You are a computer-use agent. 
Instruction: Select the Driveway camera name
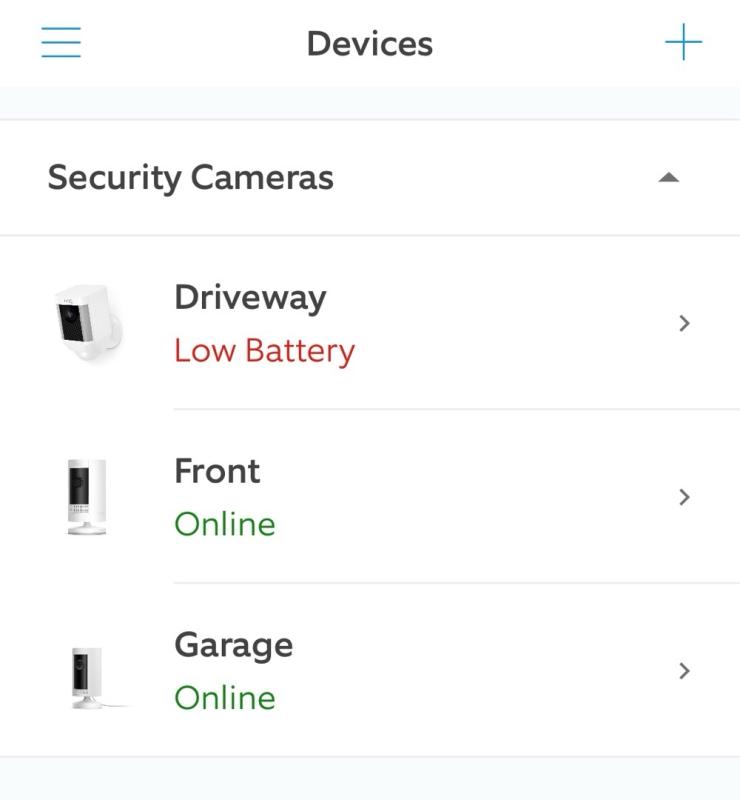250,297
